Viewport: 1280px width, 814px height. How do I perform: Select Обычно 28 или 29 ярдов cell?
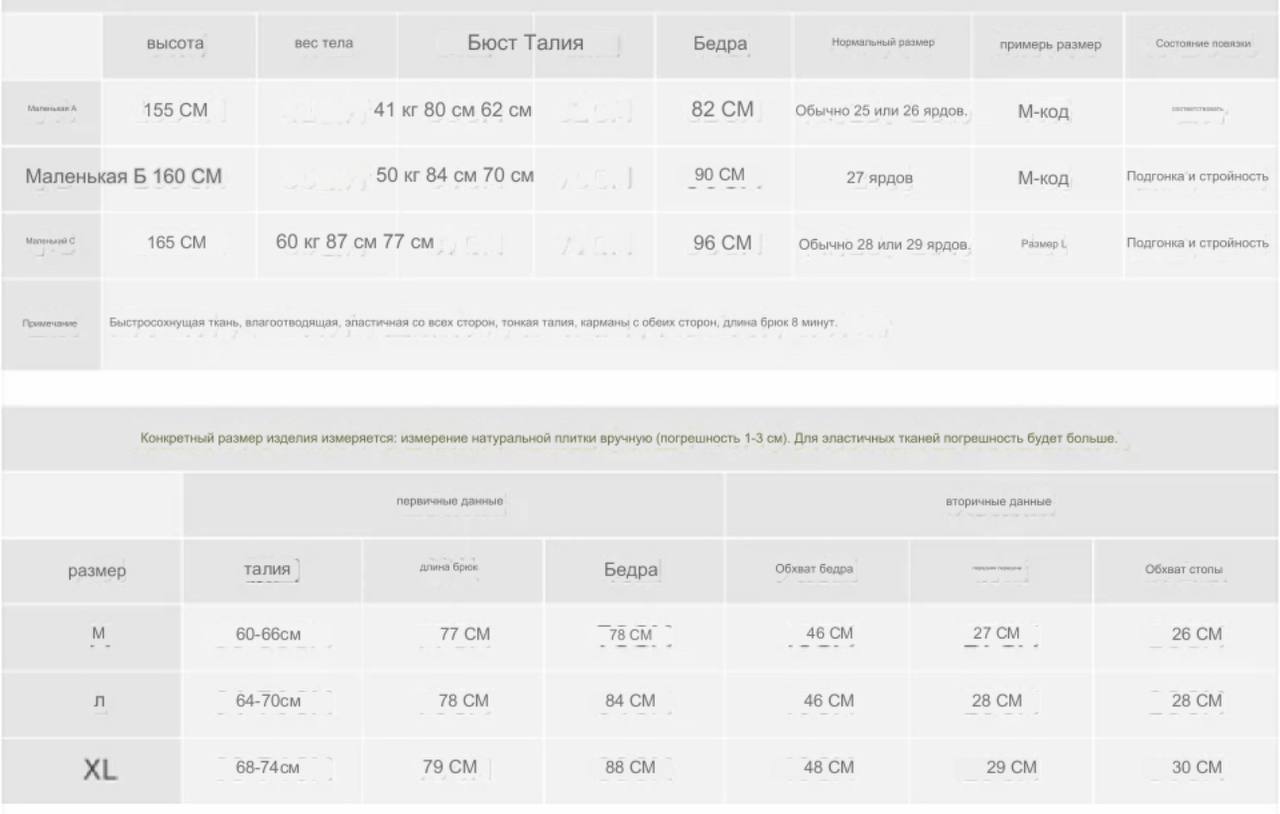click(884, 244)
